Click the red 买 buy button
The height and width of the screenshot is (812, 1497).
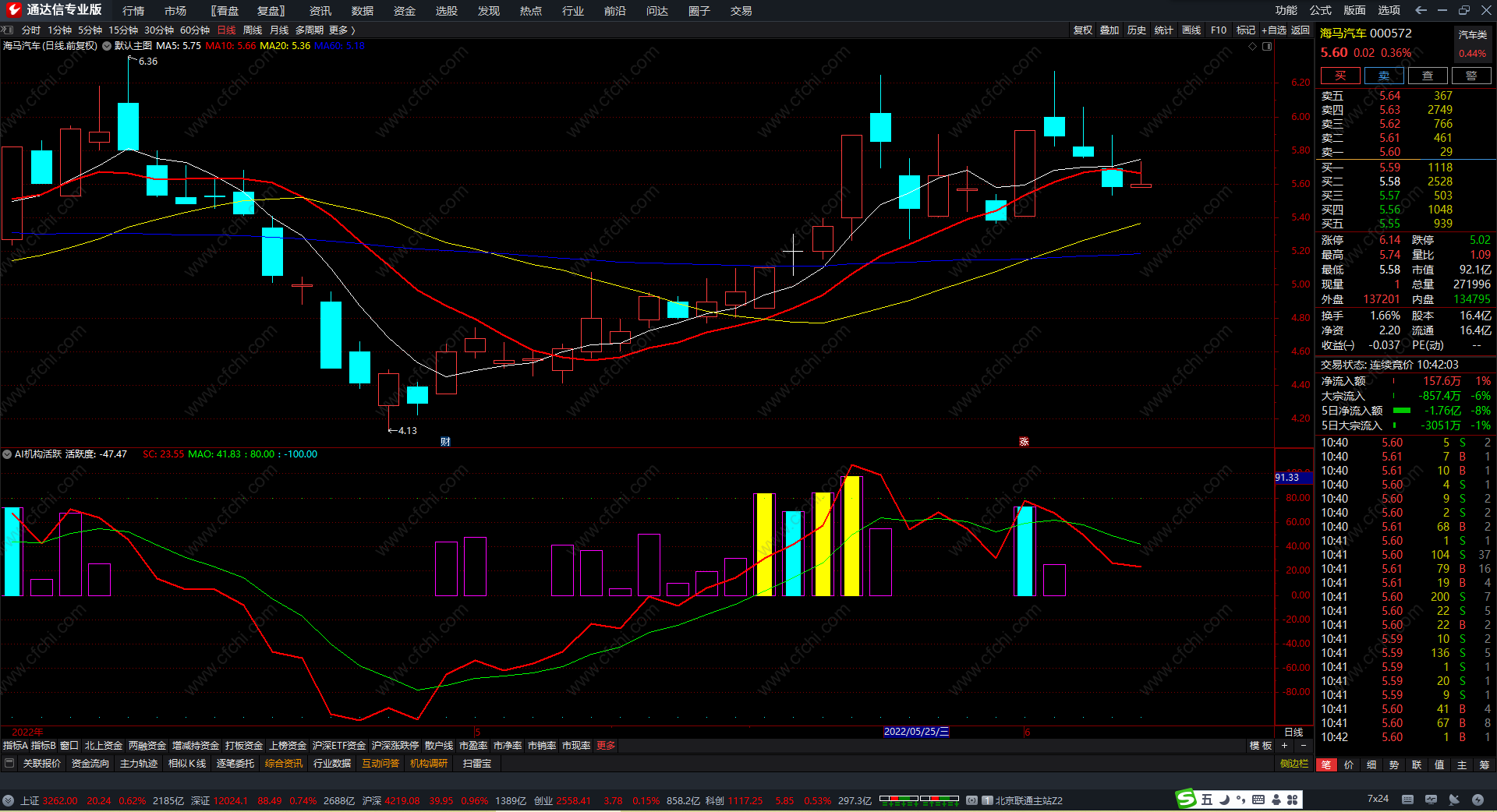[x=1340, y=76]
